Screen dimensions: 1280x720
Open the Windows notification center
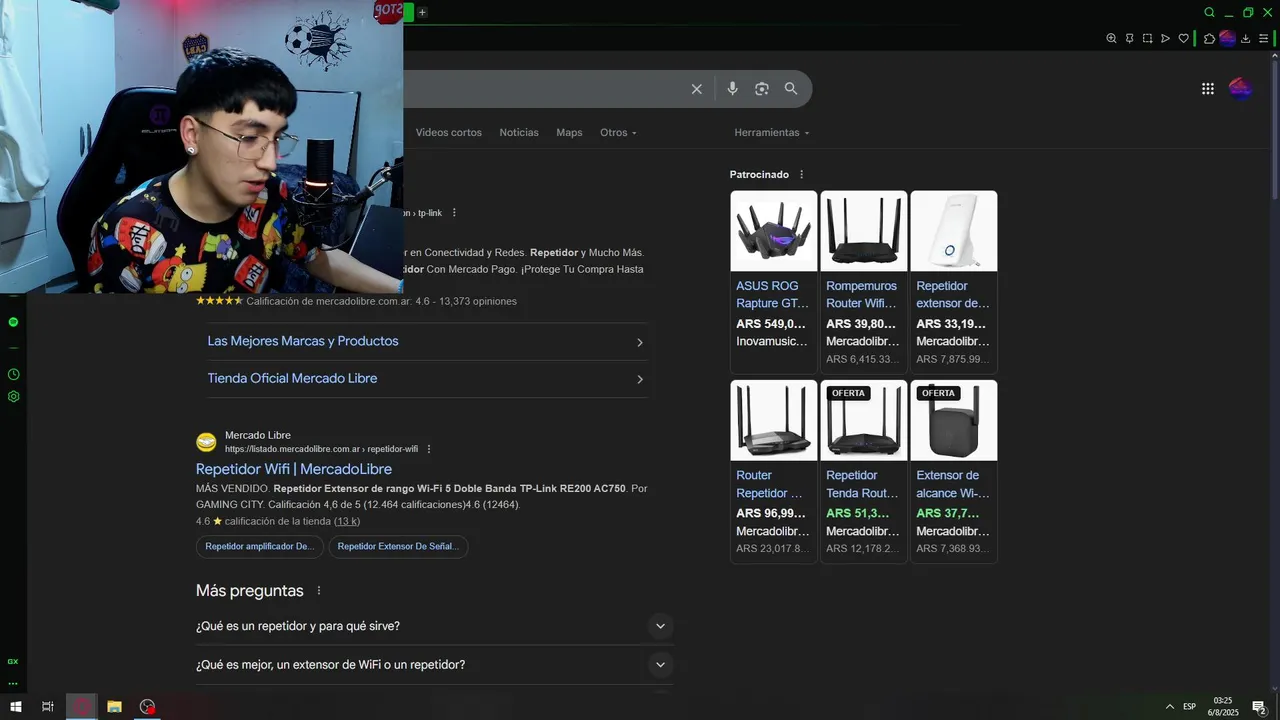pyautogui.click(x=1260, y=707)
